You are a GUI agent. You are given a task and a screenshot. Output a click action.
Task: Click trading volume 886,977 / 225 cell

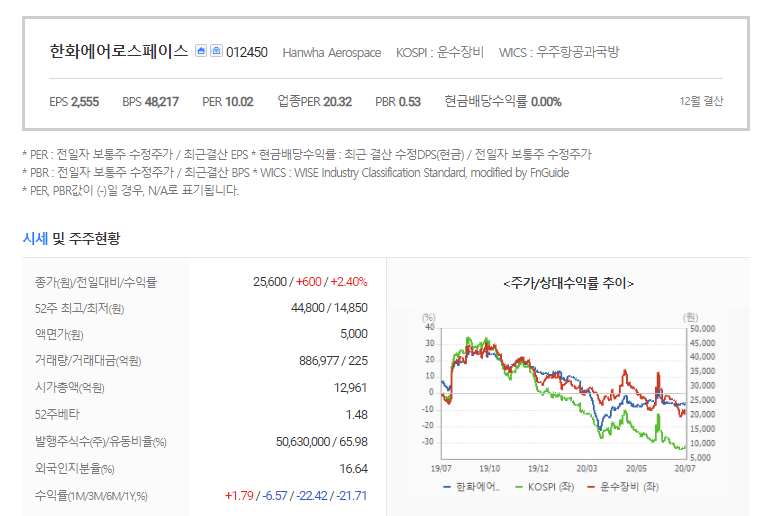point(333,361)
